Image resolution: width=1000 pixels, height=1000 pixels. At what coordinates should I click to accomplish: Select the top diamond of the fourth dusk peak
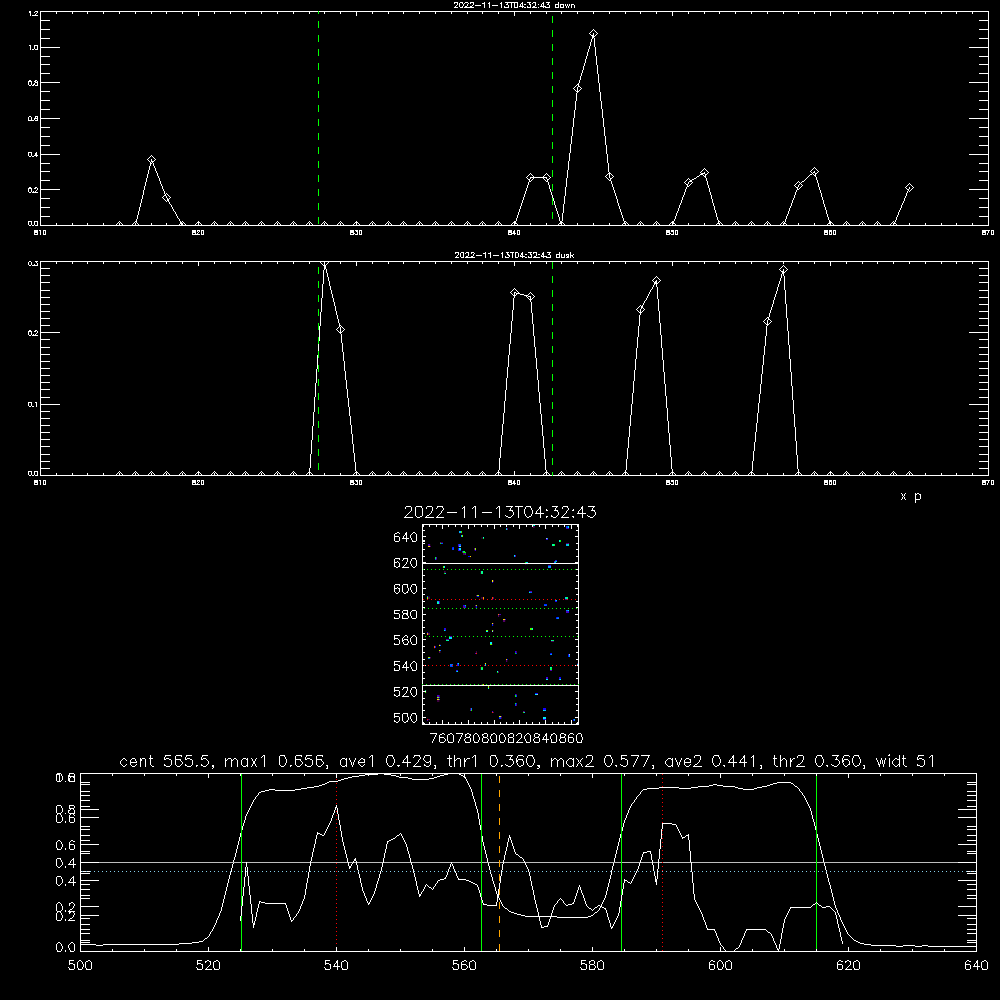(x=783, y=270)
